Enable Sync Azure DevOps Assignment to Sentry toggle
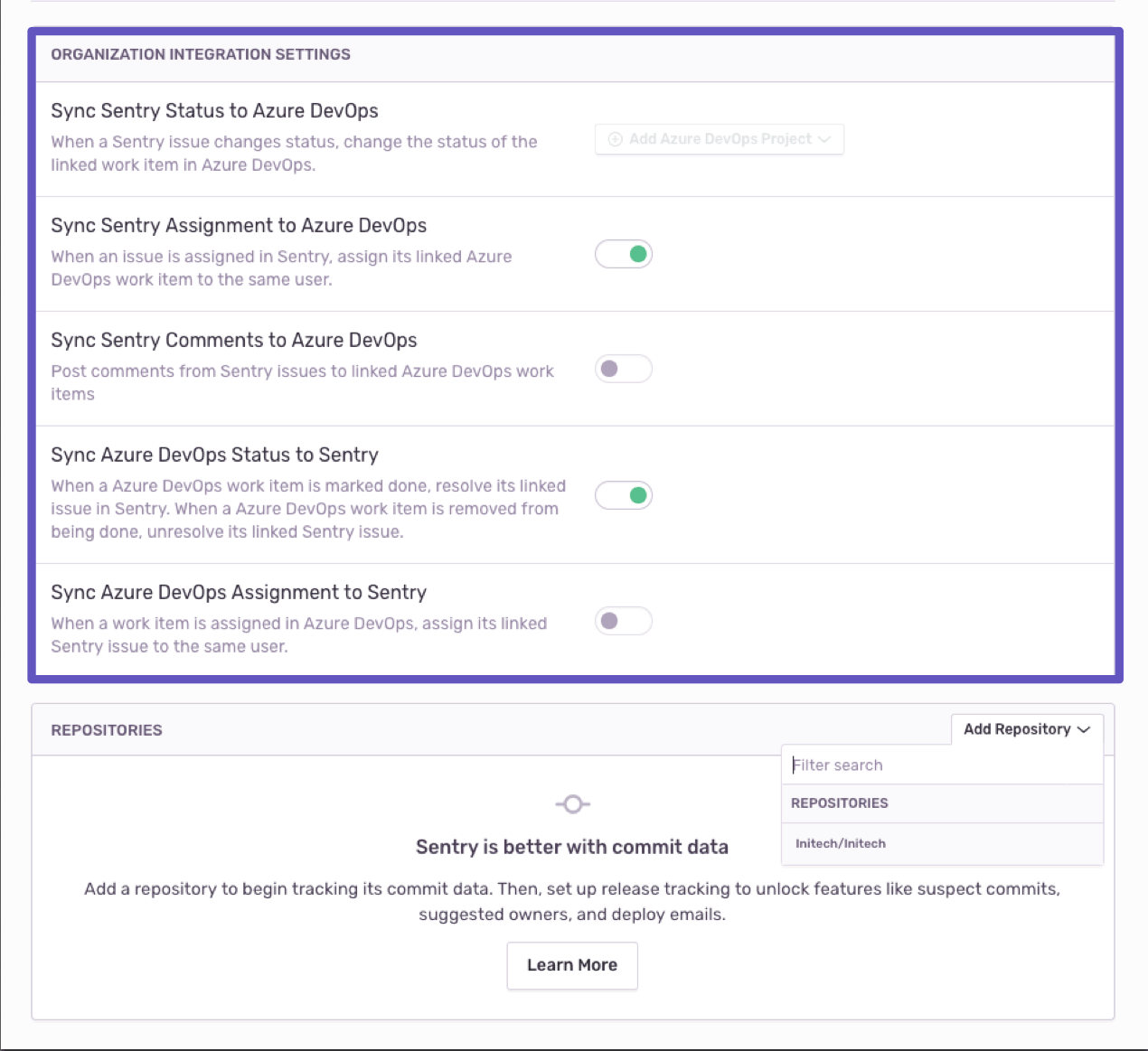The width and height of the screenshot is (1148, 1051). pos(624,621)
